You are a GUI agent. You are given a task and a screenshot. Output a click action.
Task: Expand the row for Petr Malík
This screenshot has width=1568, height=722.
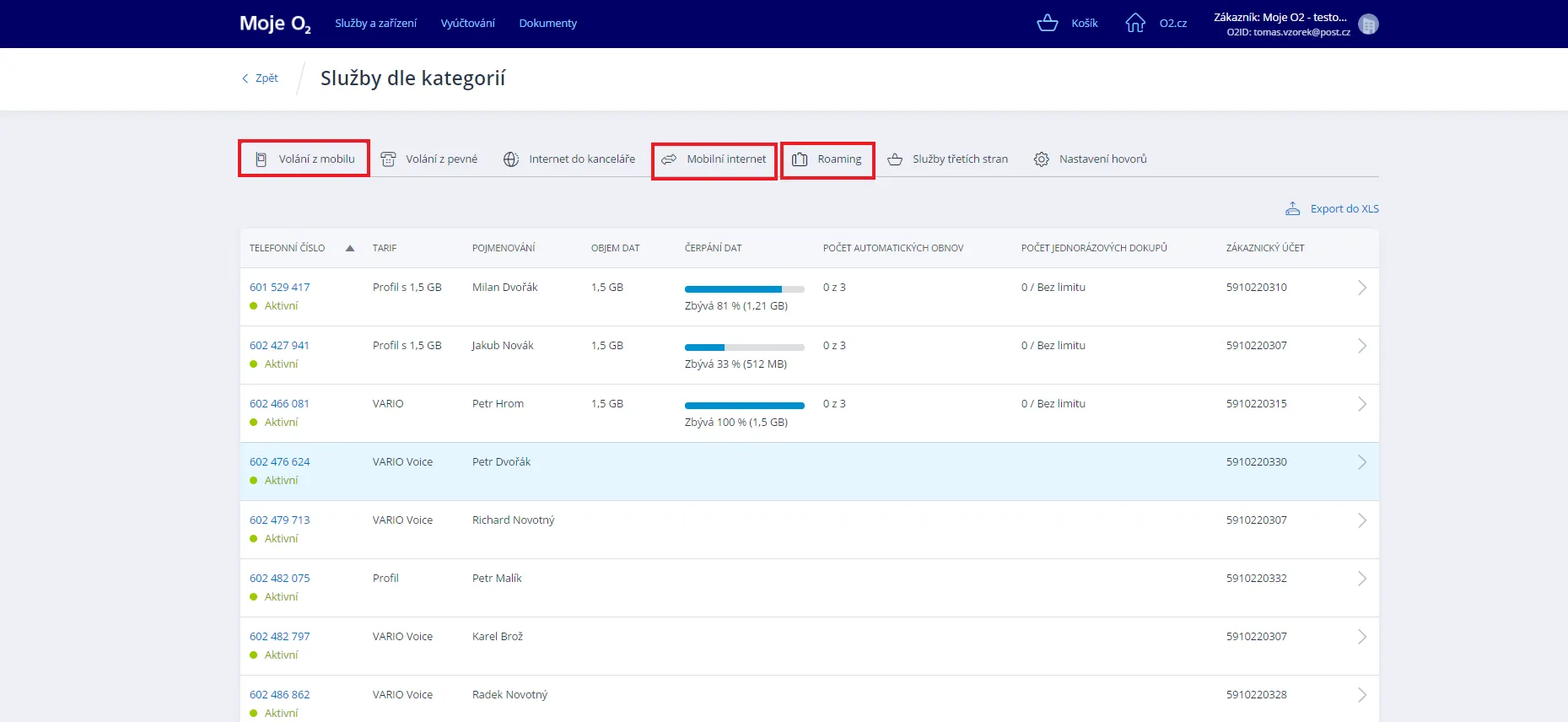[x=1361, y=579]
